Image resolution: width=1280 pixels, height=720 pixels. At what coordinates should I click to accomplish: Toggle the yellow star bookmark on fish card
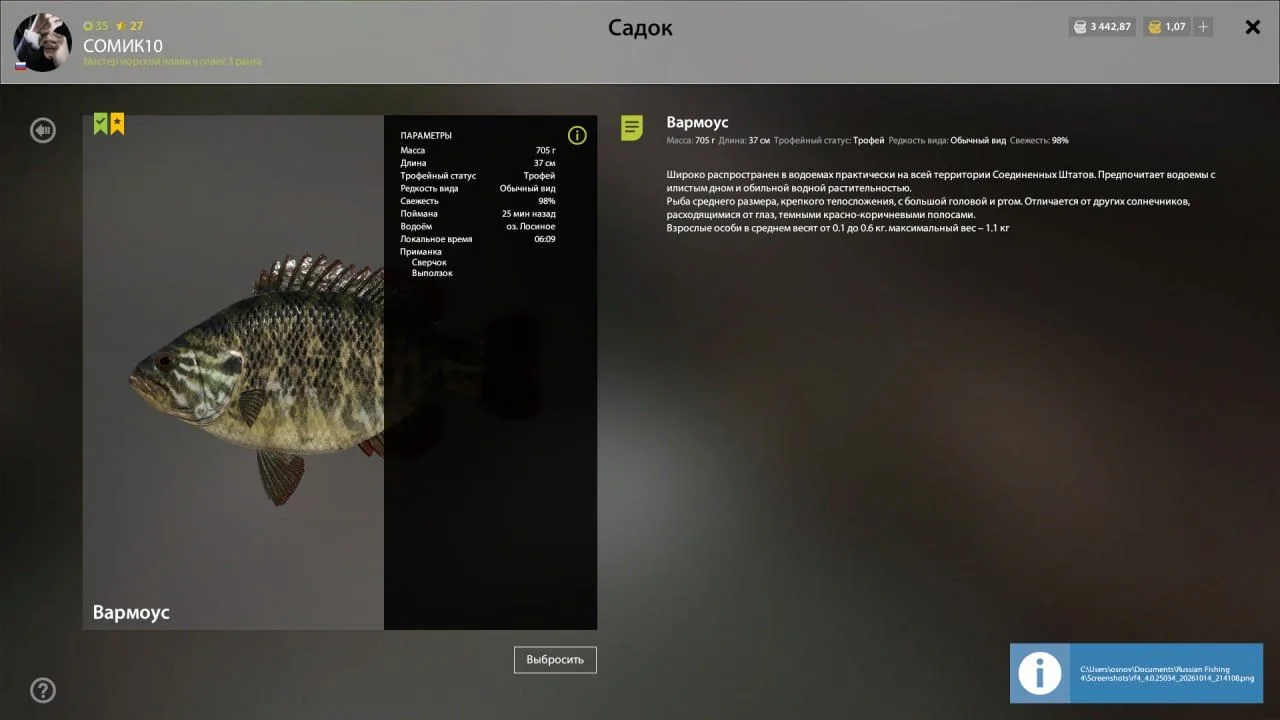[117, 124]
